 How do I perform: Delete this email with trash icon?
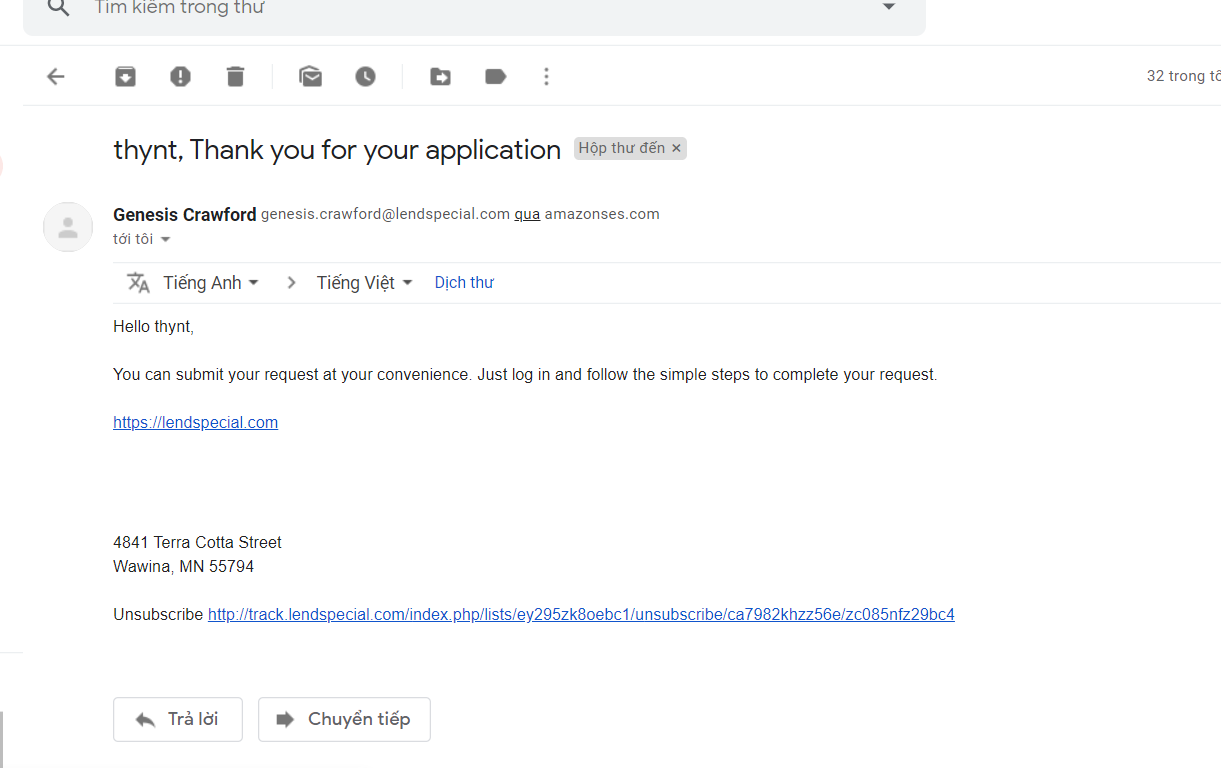235,76
